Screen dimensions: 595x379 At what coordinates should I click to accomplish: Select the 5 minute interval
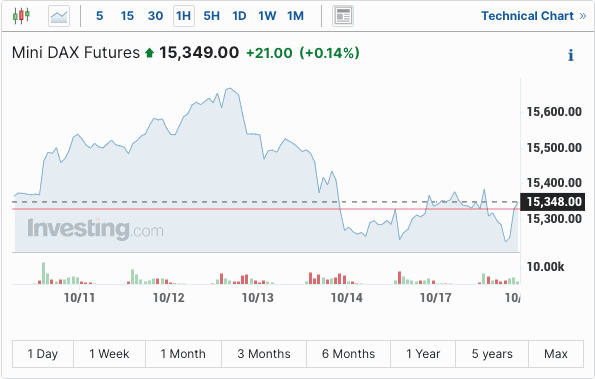99,16
